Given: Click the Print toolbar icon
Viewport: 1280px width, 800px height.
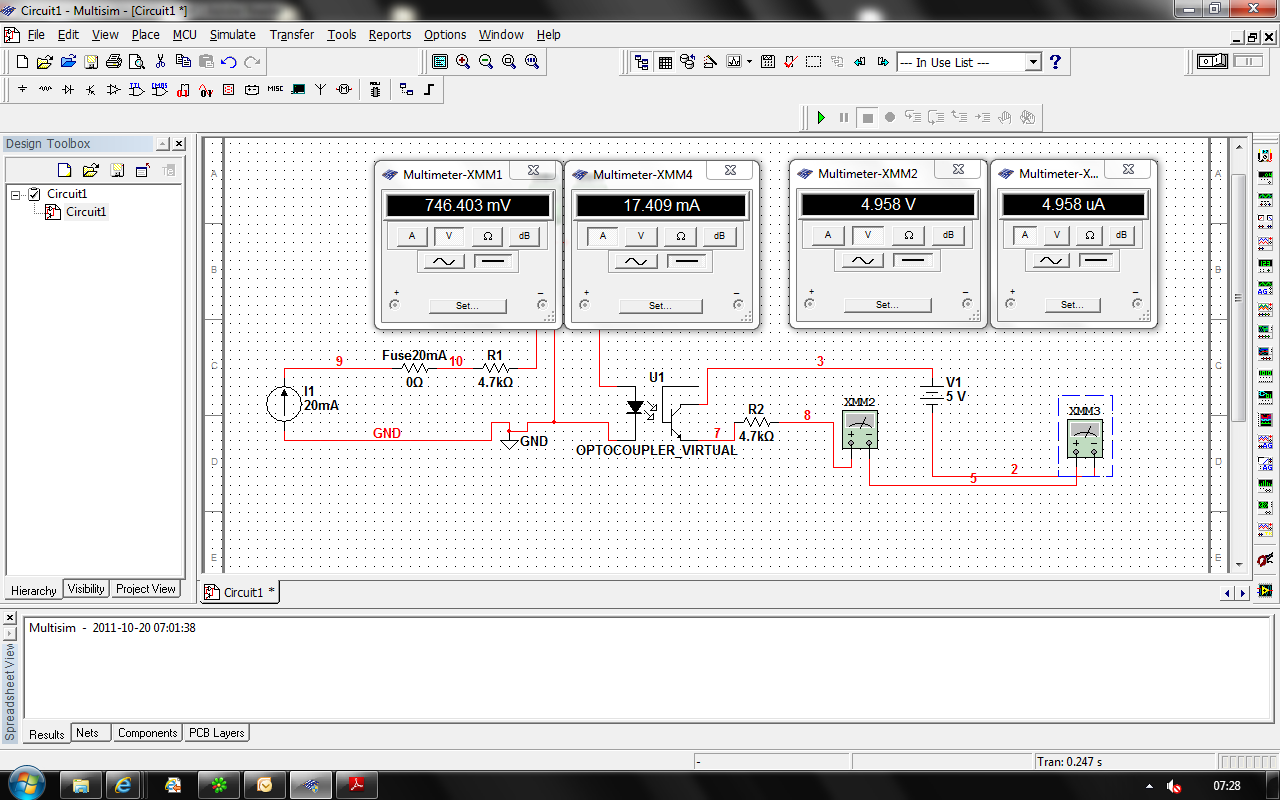Looking at the screenshot, I should pos(114,61).
